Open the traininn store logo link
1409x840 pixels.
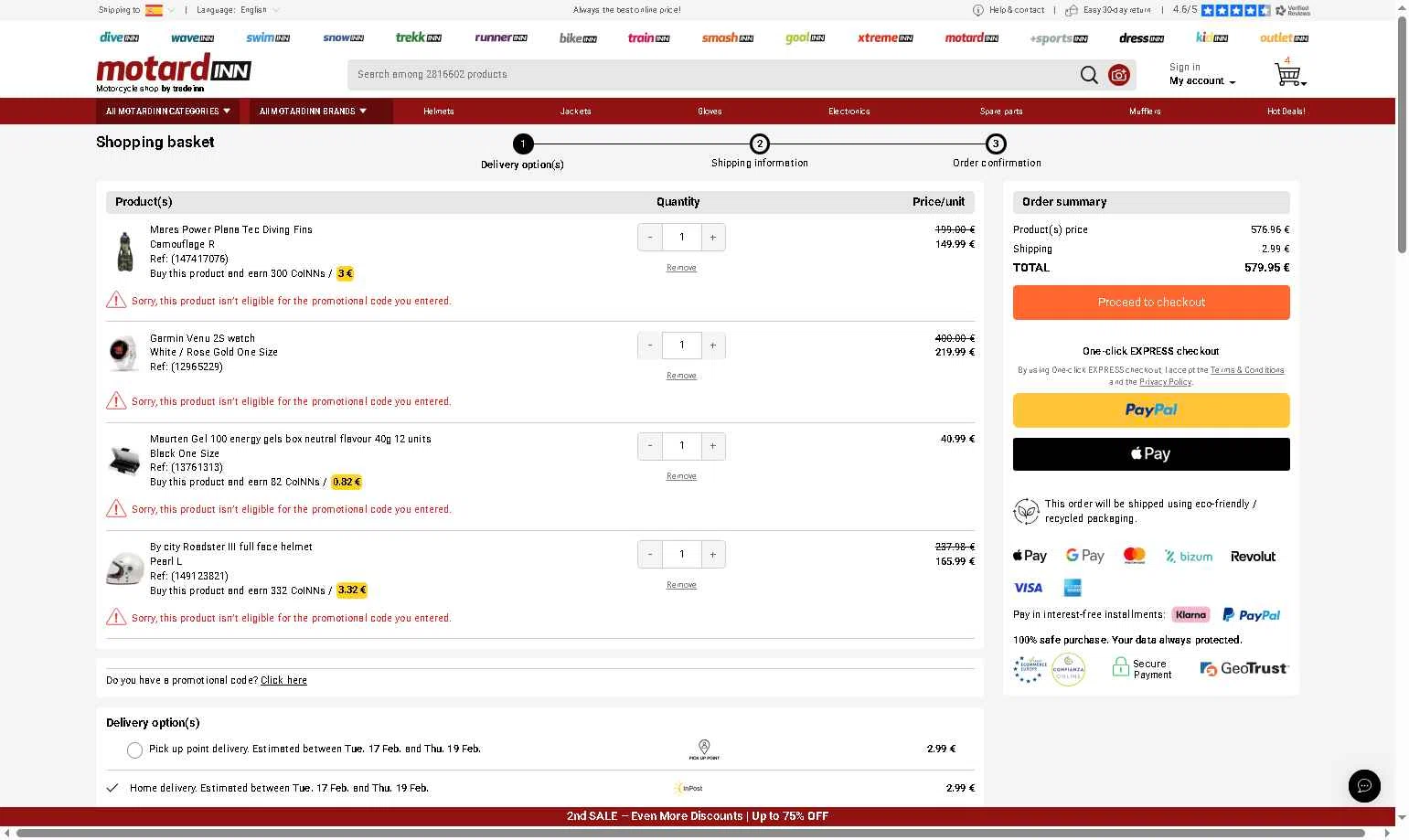coord(648,37)
